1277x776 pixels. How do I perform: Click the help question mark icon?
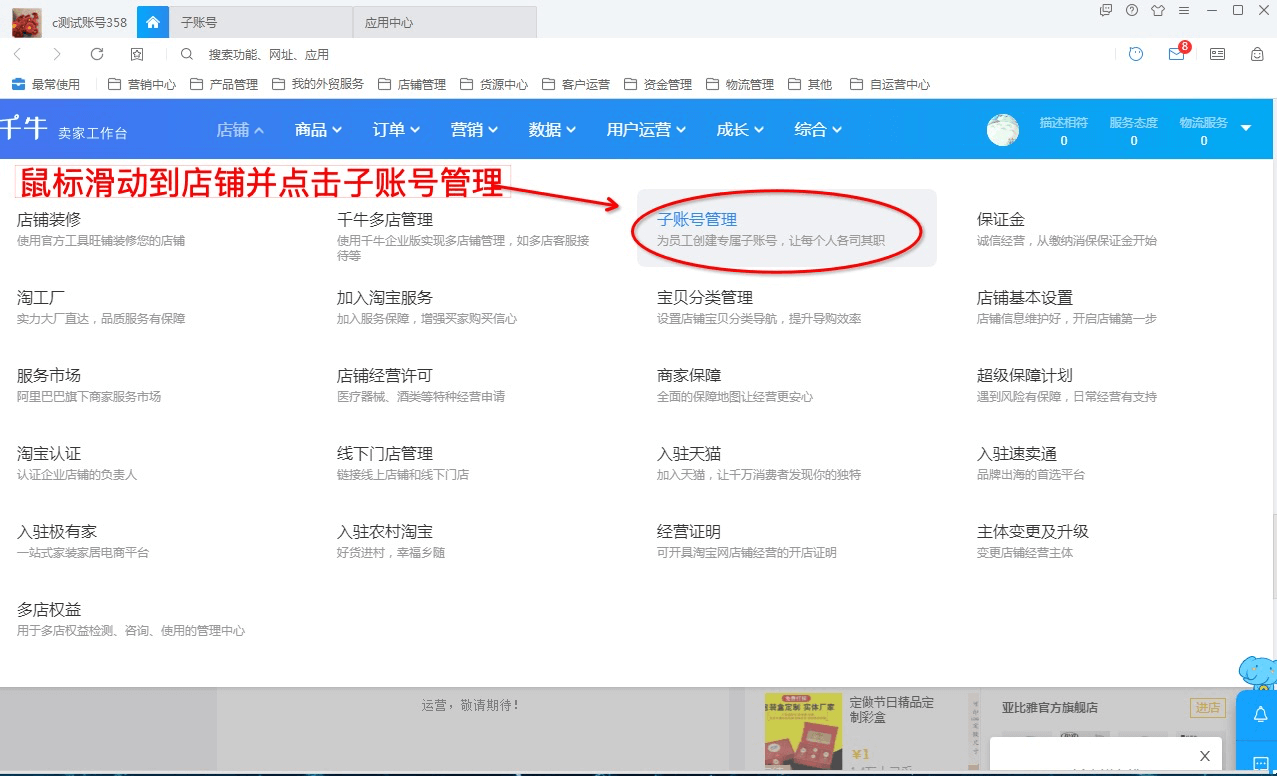pyautogui.click(x=1132, y=10)
